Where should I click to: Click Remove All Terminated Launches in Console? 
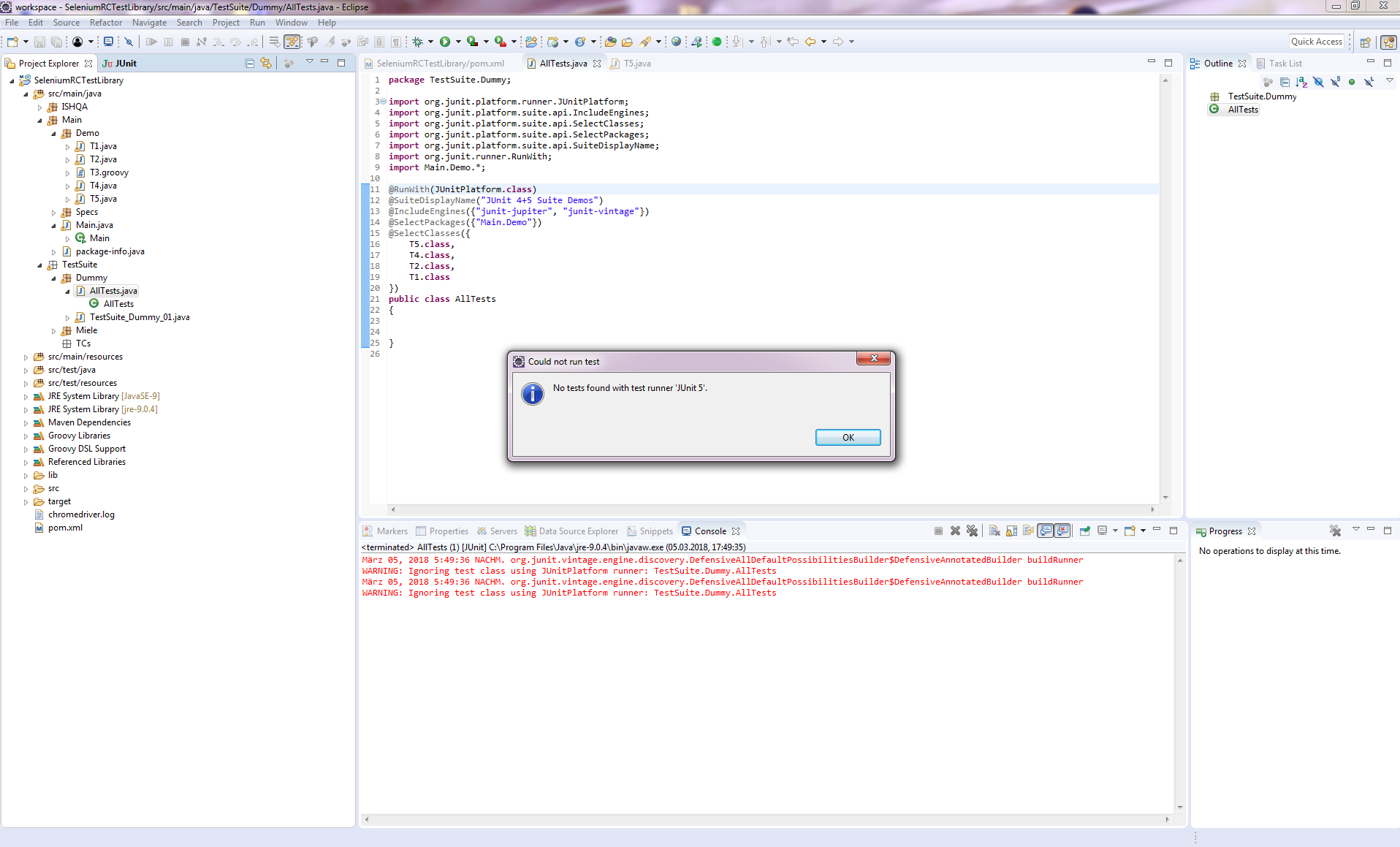[972, 531]
